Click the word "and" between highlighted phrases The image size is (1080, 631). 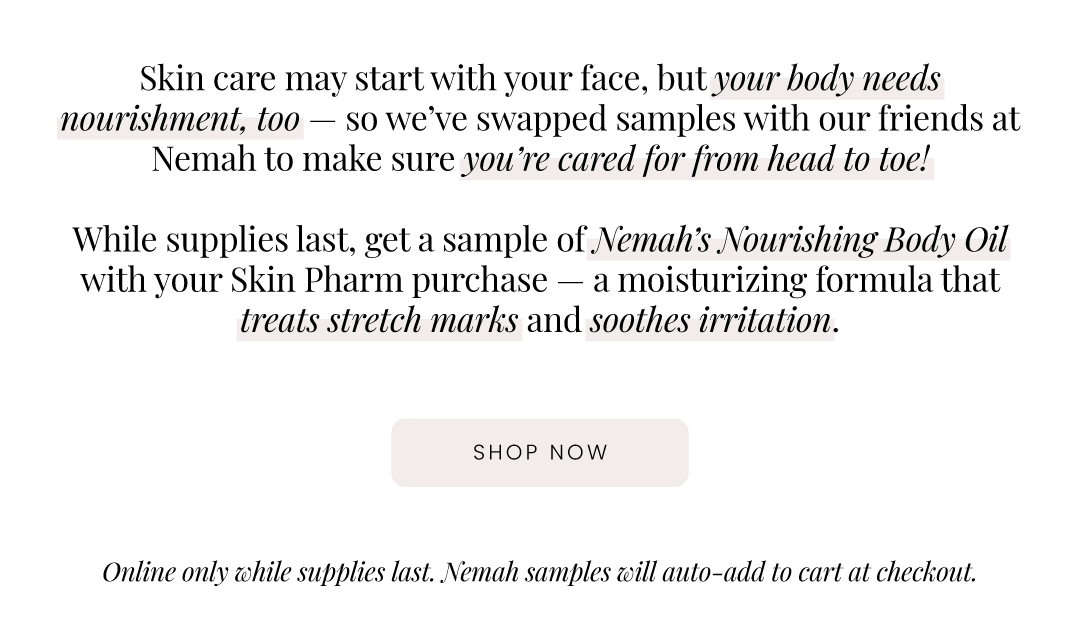[x=554, y=322]
